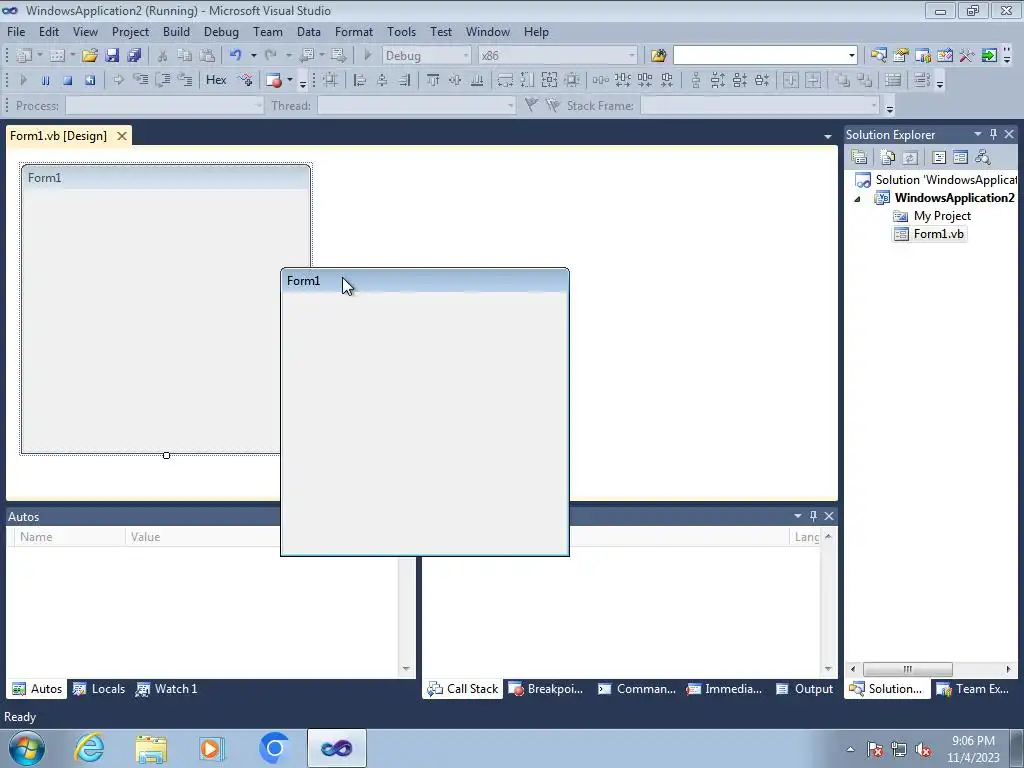Click View Code icon in Solution Explorer
The width and height of the screenshot is (1024, 768).
point(938,157)
